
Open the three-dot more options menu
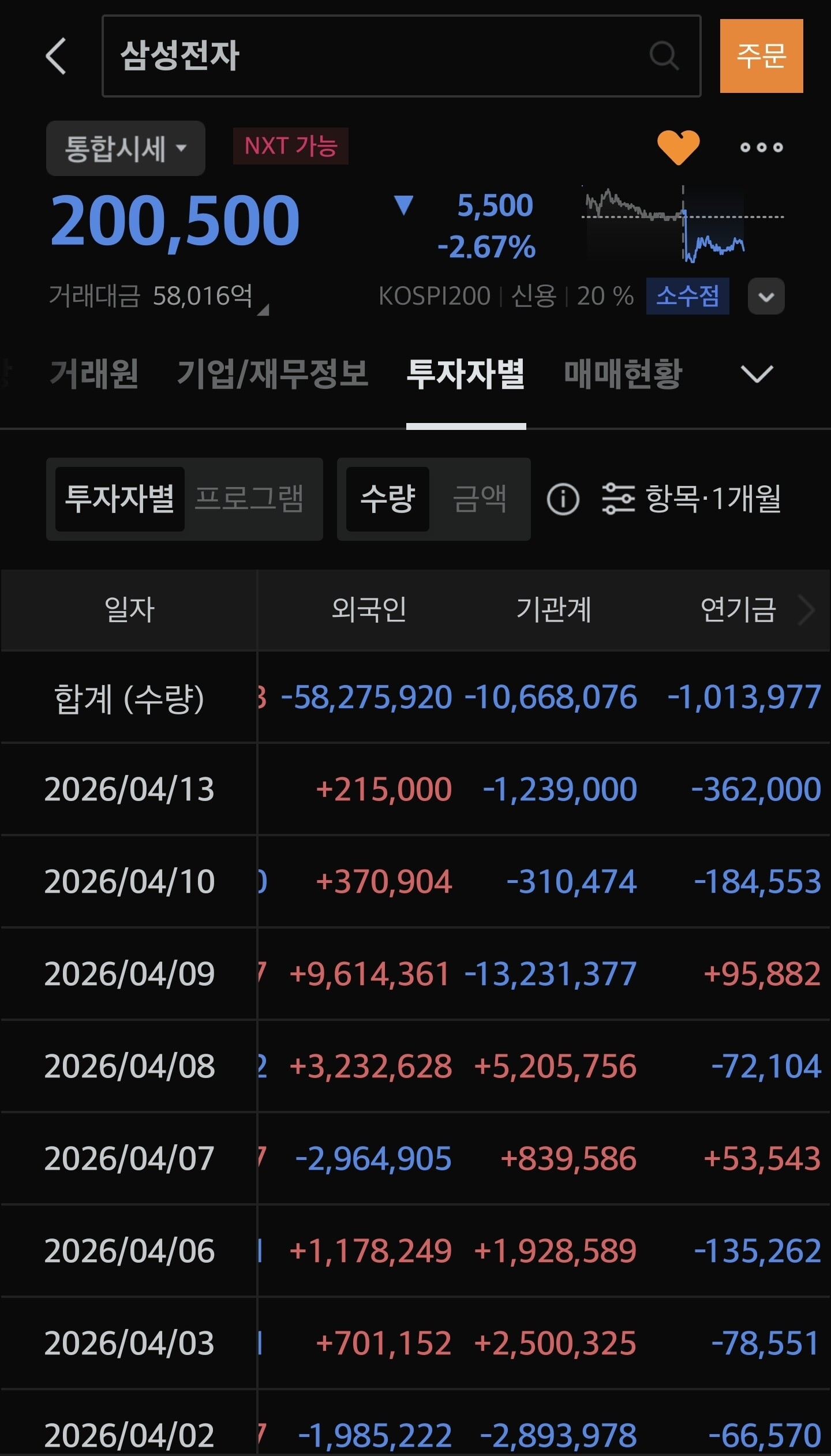(x=762, y=147)
